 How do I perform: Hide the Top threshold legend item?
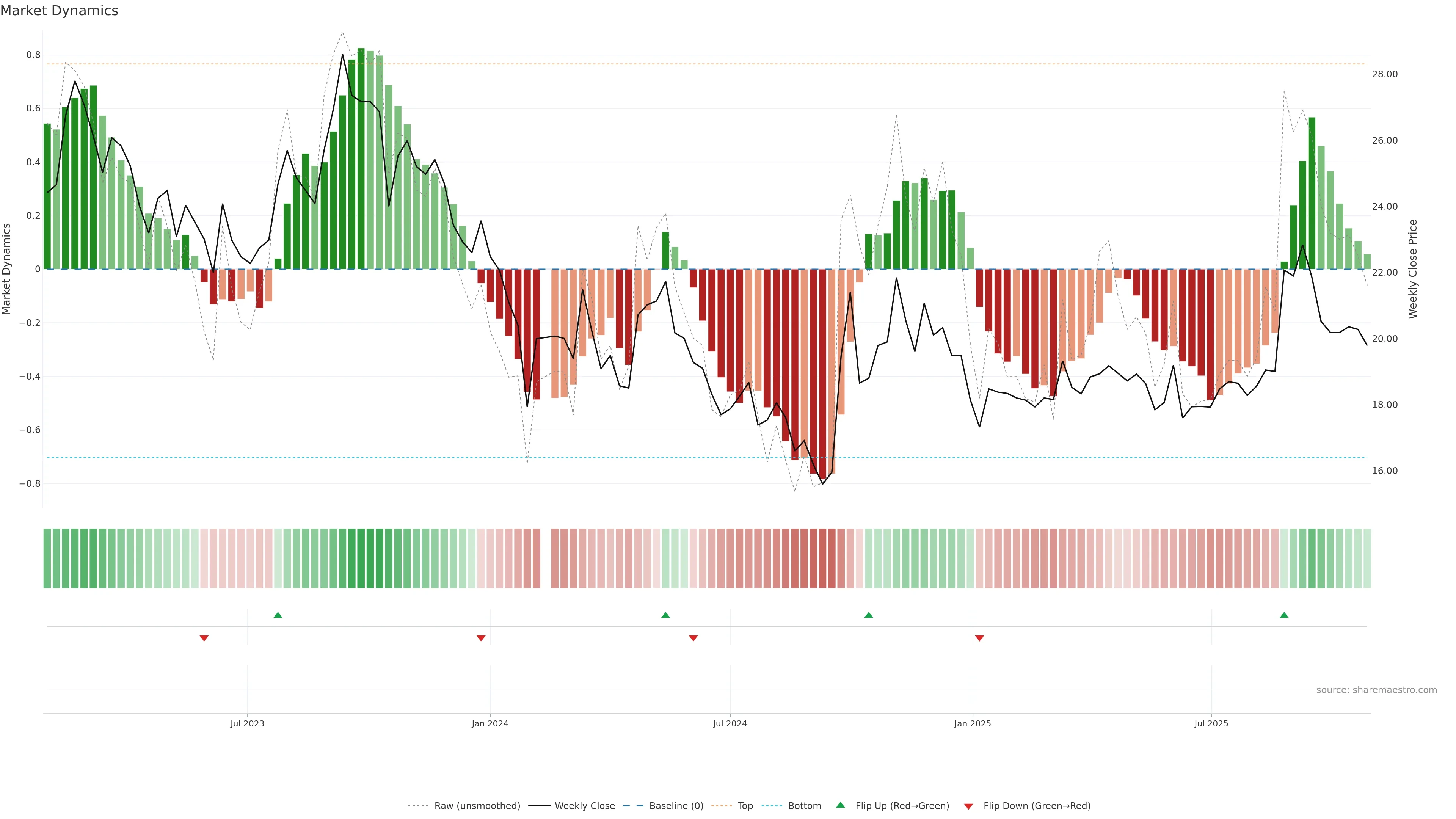pyautogui.click(x=745, y=806)
